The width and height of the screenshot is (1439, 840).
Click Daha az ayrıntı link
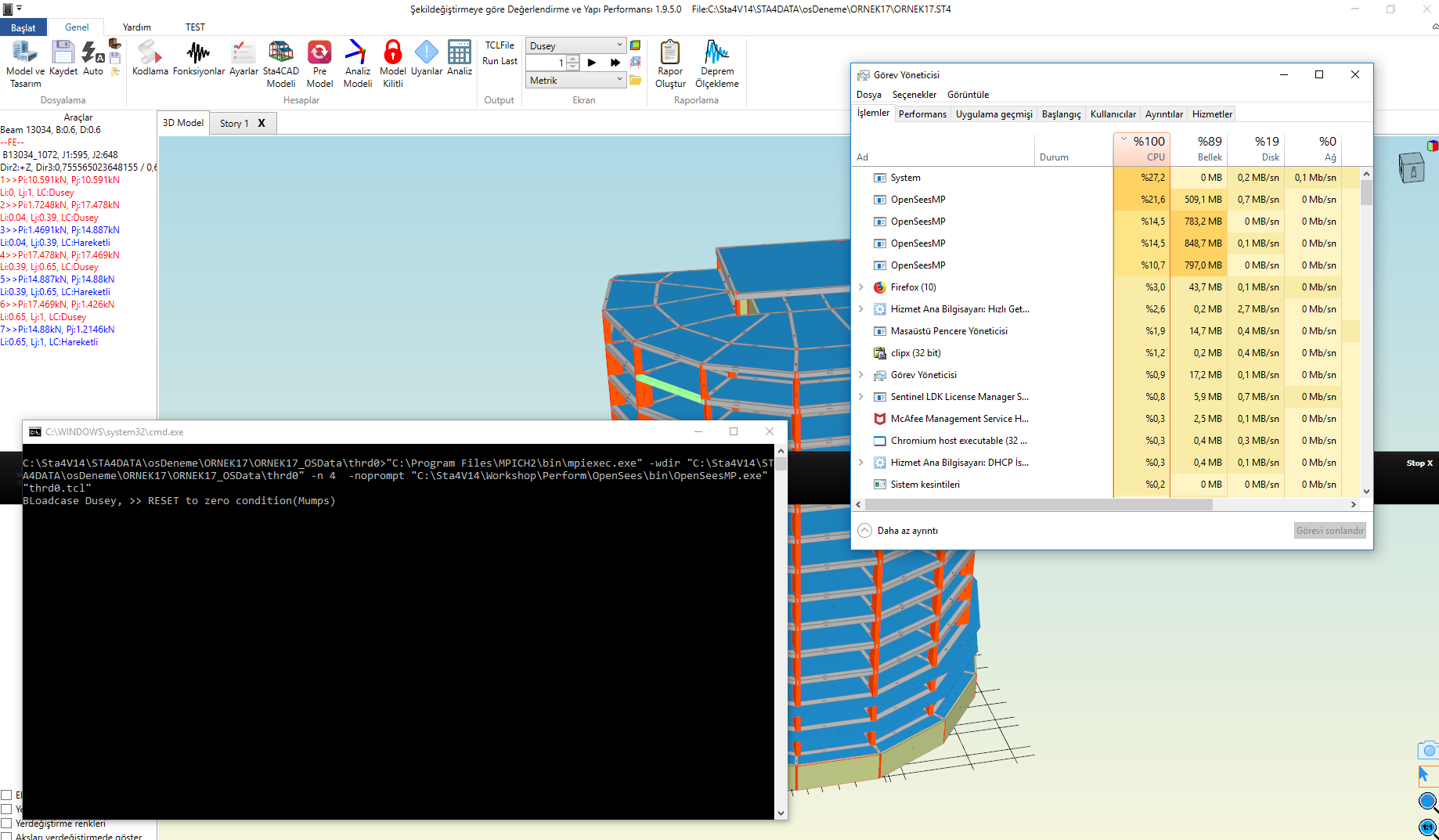click(907, 531)
